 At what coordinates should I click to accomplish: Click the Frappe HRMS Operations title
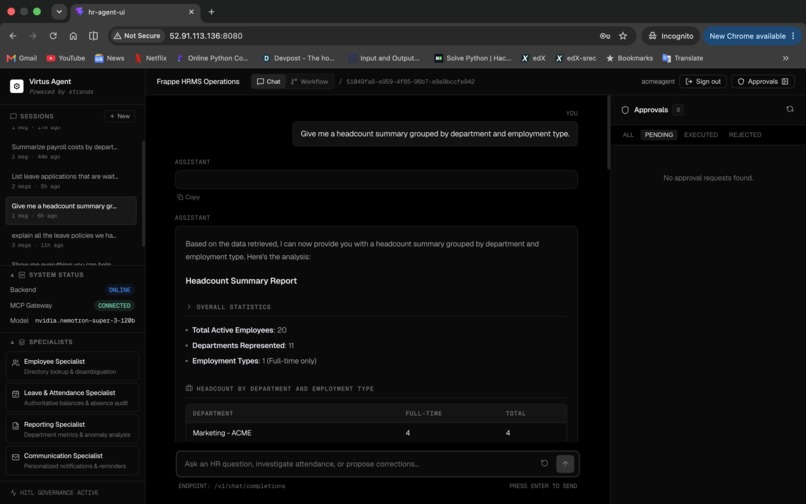click(x=198, y=81)
